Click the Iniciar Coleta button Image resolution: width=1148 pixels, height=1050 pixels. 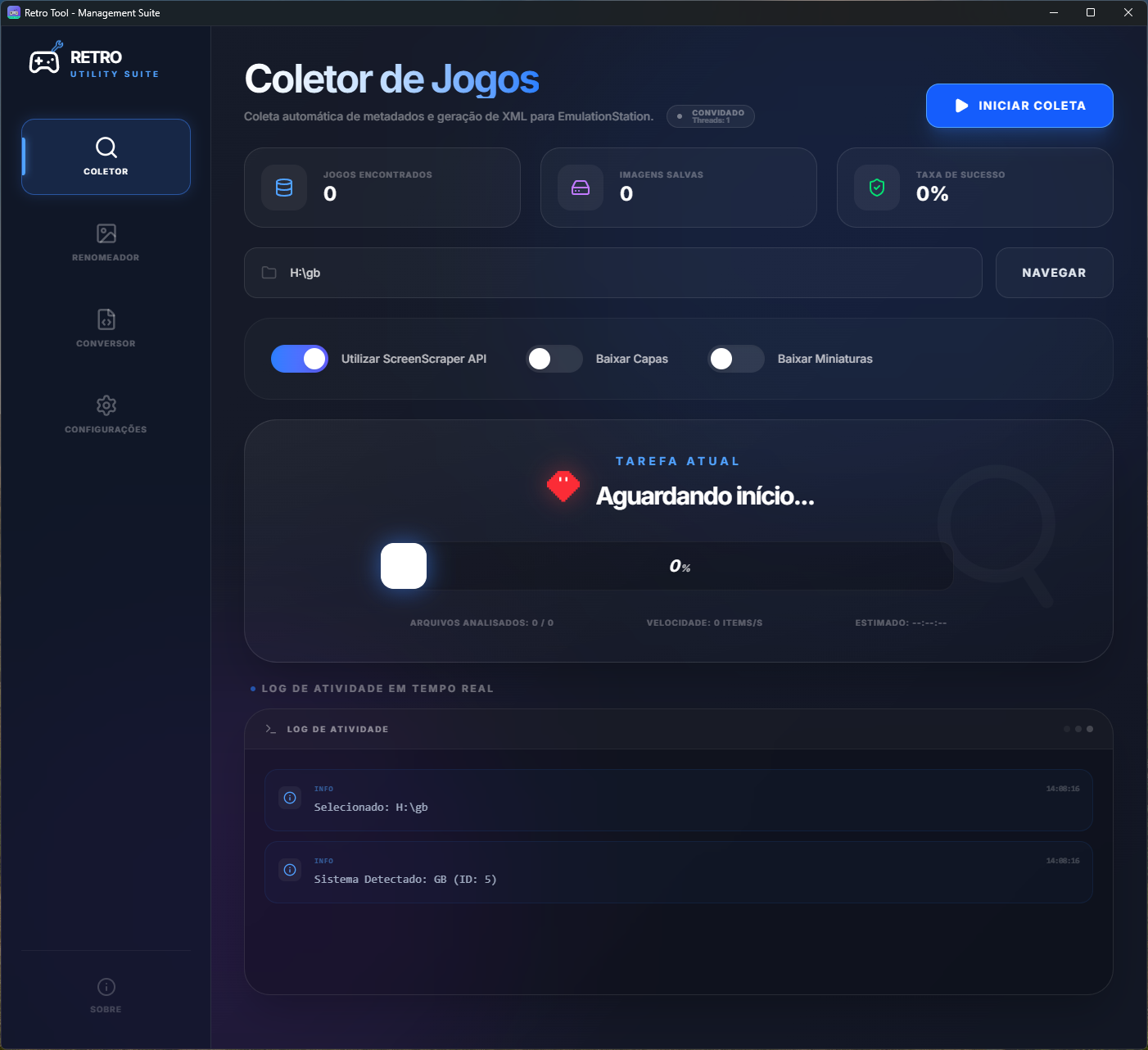1019,105
